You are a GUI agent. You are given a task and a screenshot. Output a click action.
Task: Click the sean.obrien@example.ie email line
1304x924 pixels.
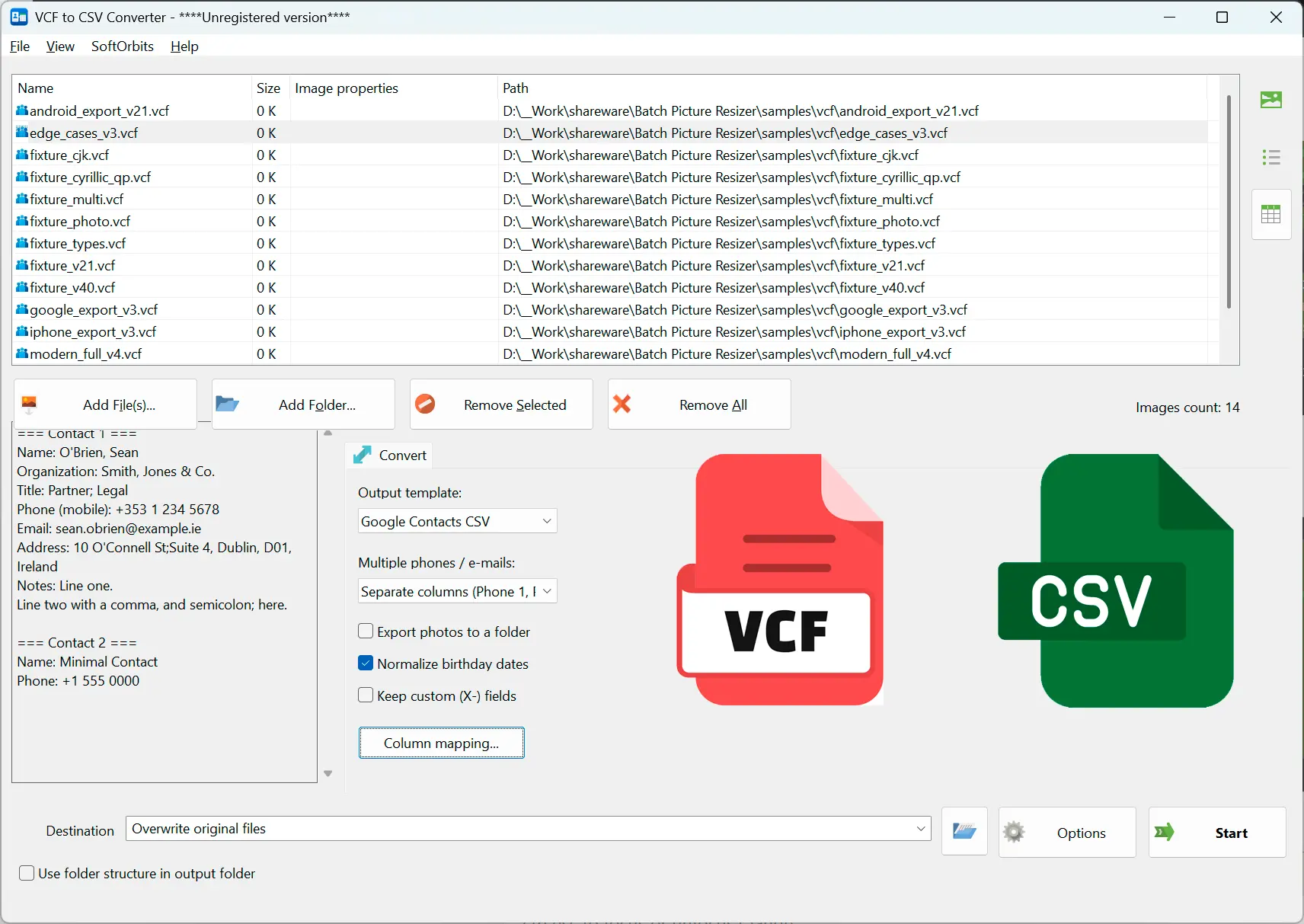pos(109,529)
